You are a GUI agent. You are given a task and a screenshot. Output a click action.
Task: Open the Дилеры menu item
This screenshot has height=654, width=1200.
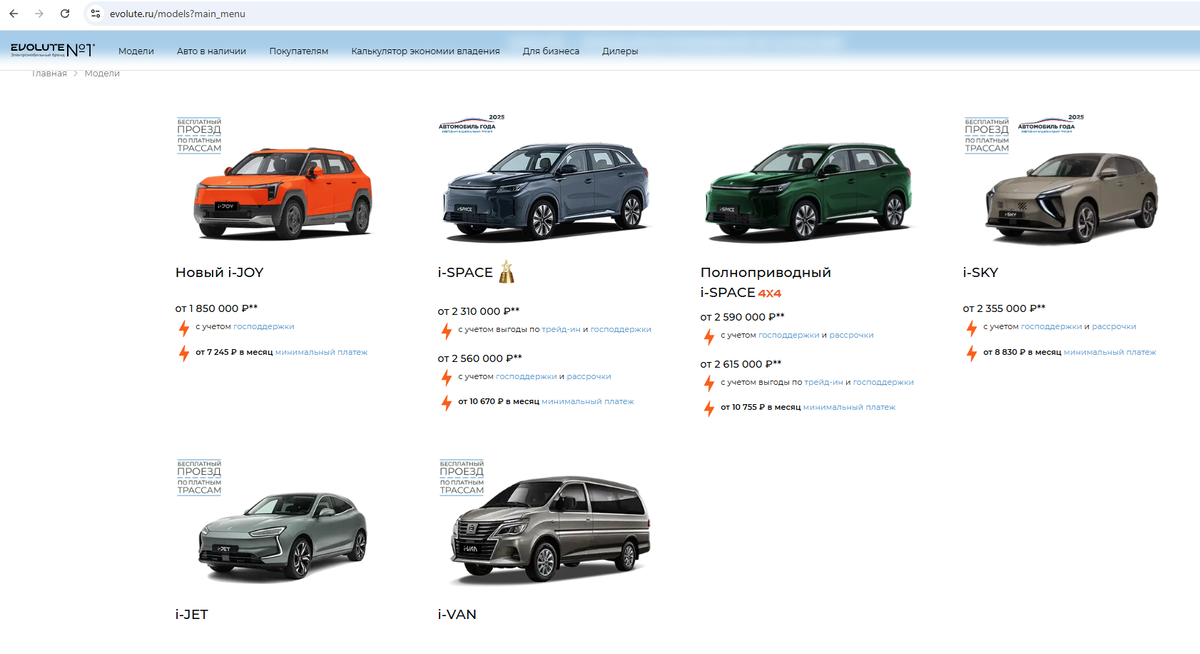pyautogui.click(x=620, y=51)
